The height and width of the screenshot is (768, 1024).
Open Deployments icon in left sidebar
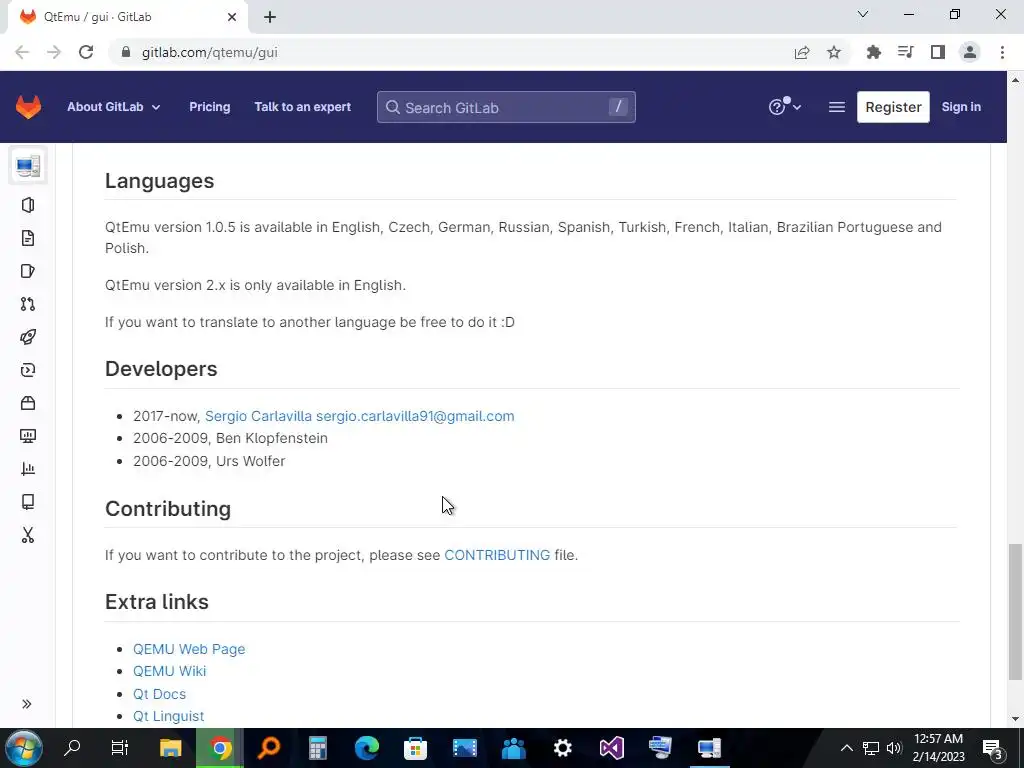tap(28, 370)
